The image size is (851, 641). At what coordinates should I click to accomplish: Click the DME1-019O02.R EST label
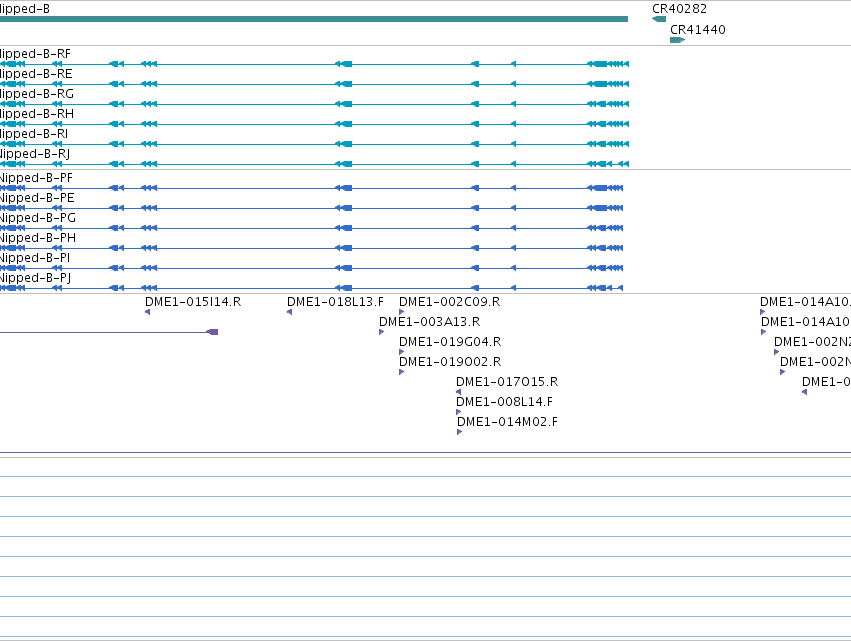(450, 362)
